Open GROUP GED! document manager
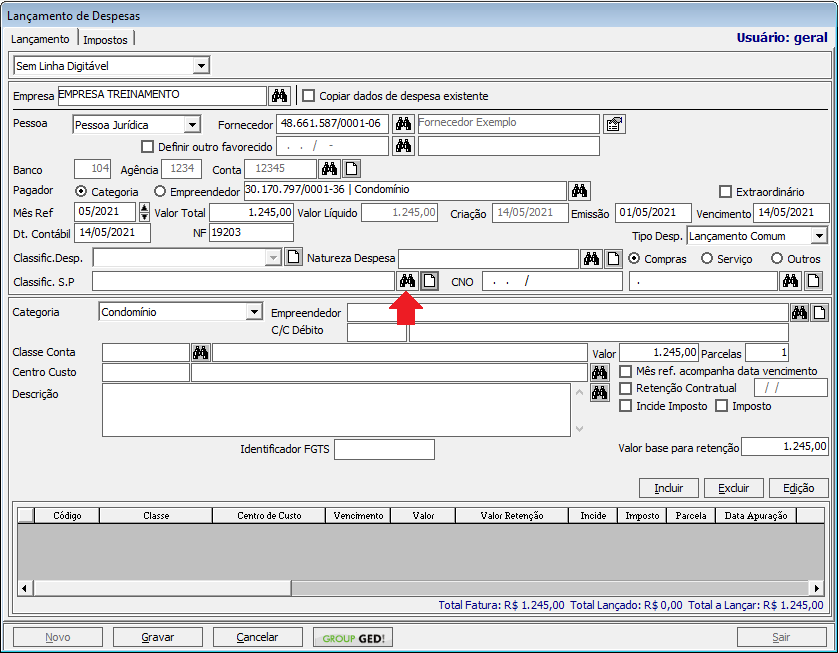Viewport: 839px width, 653px height. coord(353,638)
